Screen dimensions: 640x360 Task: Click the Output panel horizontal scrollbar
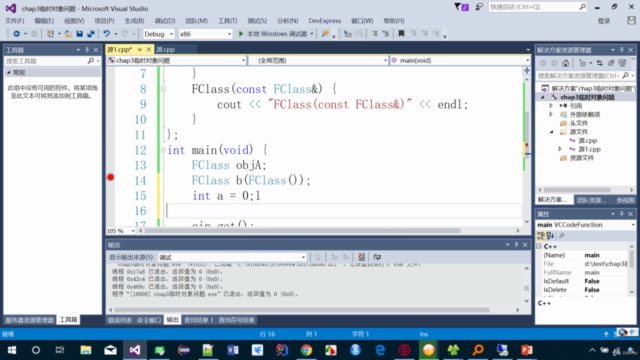pyautogui.click(x=302, y=310)
